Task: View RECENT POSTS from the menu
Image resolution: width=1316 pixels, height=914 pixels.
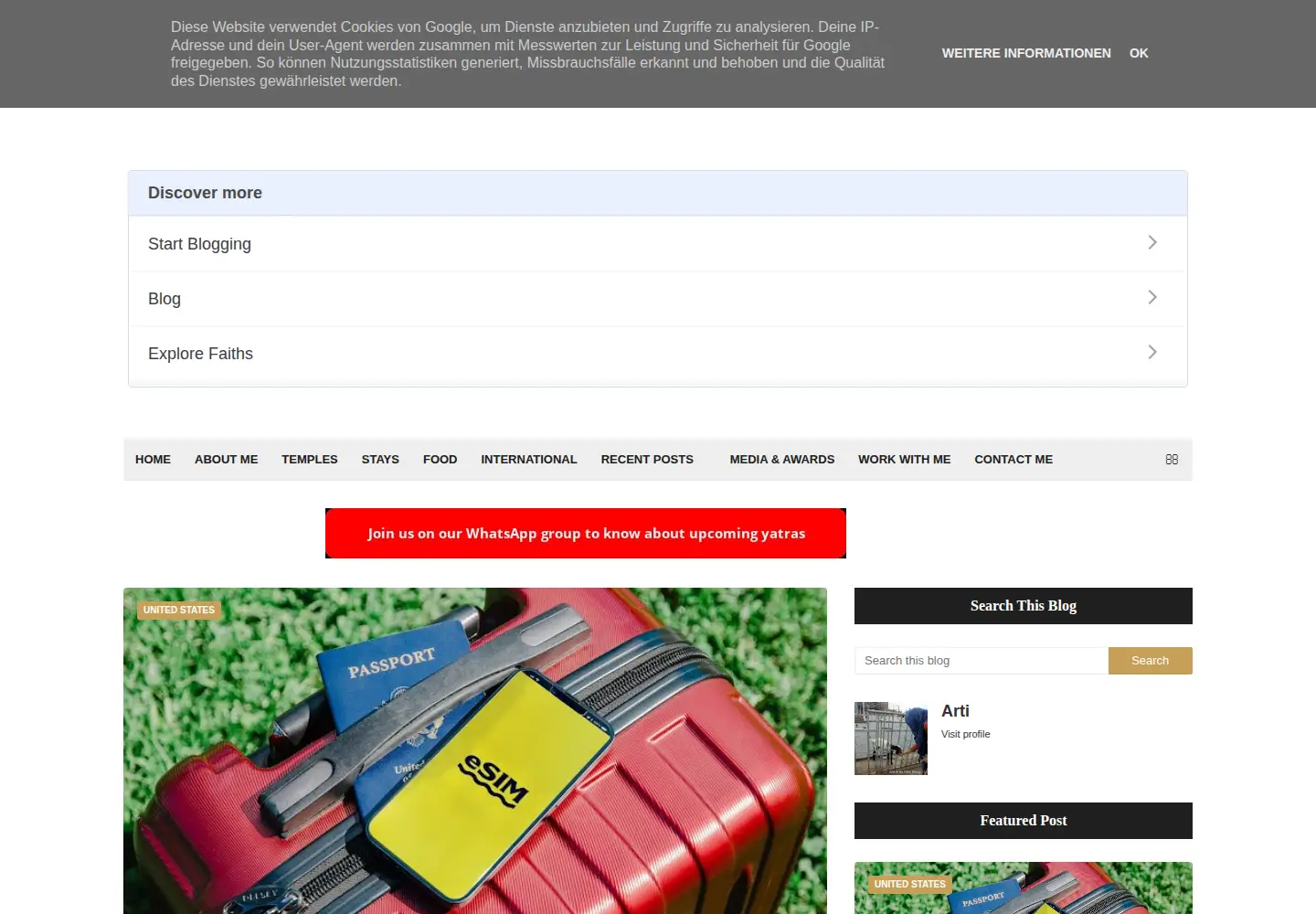Action: click(x=647, y=460)
